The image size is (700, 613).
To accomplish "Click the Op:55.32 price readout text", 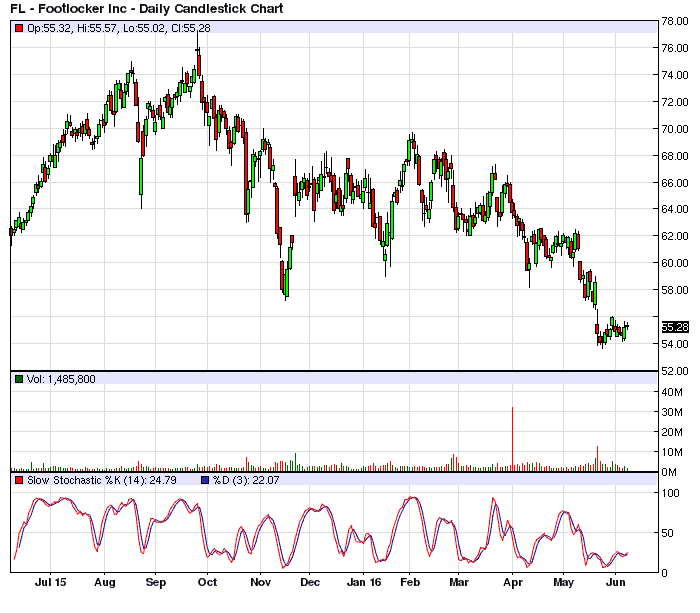I will click(49, 28).
